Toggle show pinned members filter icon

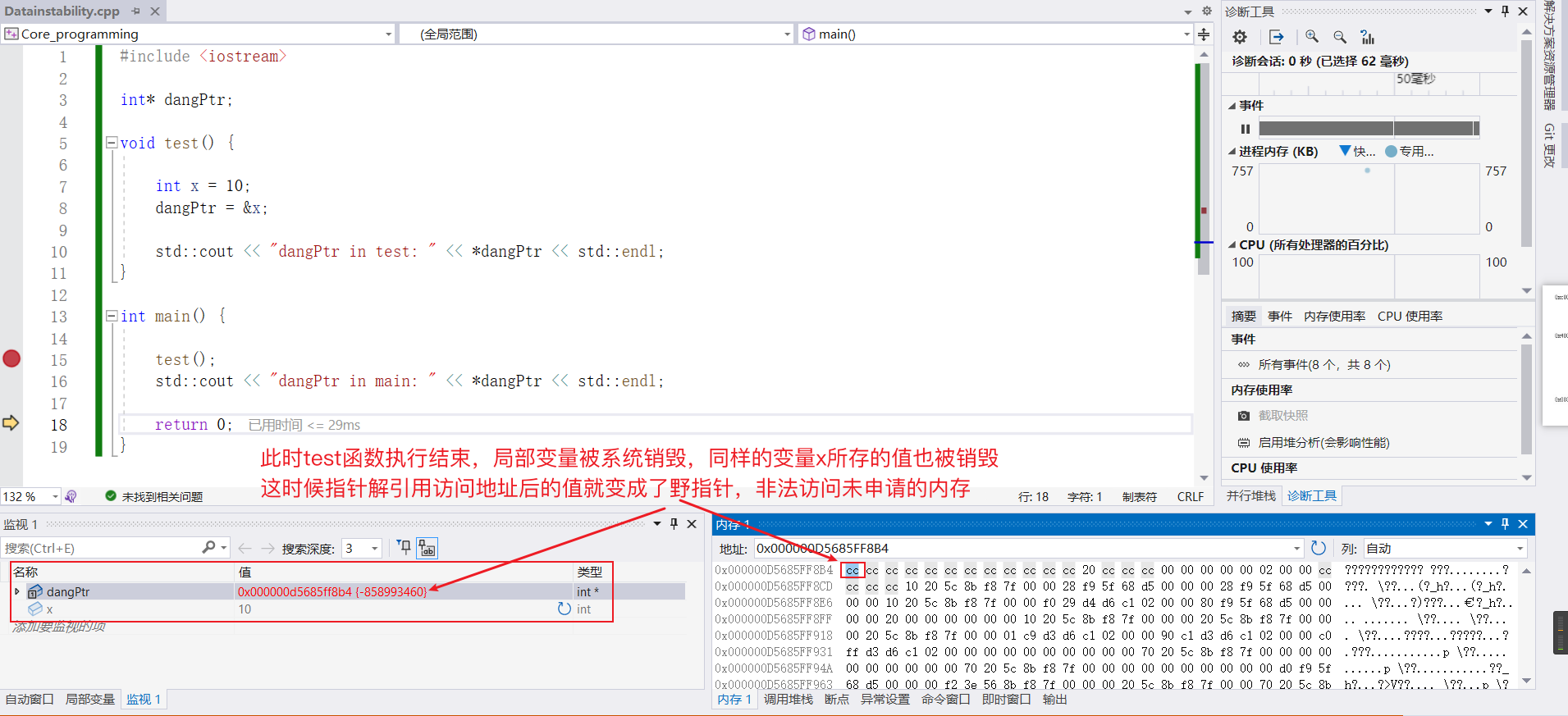tap(404, 547)
